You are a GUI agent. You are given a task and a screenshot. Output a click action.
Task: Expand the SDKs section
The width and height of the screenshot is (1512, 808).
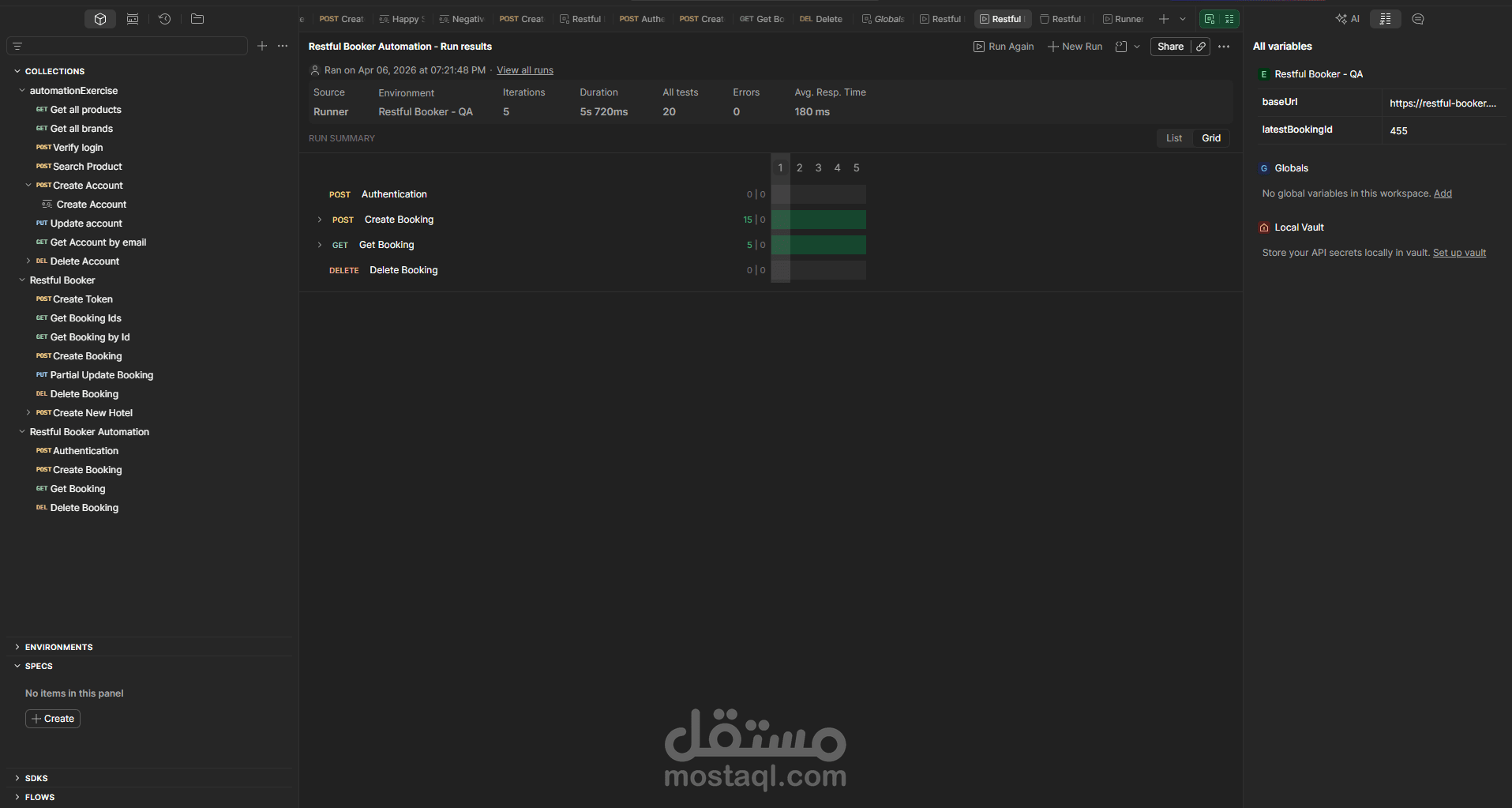(x=17, y=778)
